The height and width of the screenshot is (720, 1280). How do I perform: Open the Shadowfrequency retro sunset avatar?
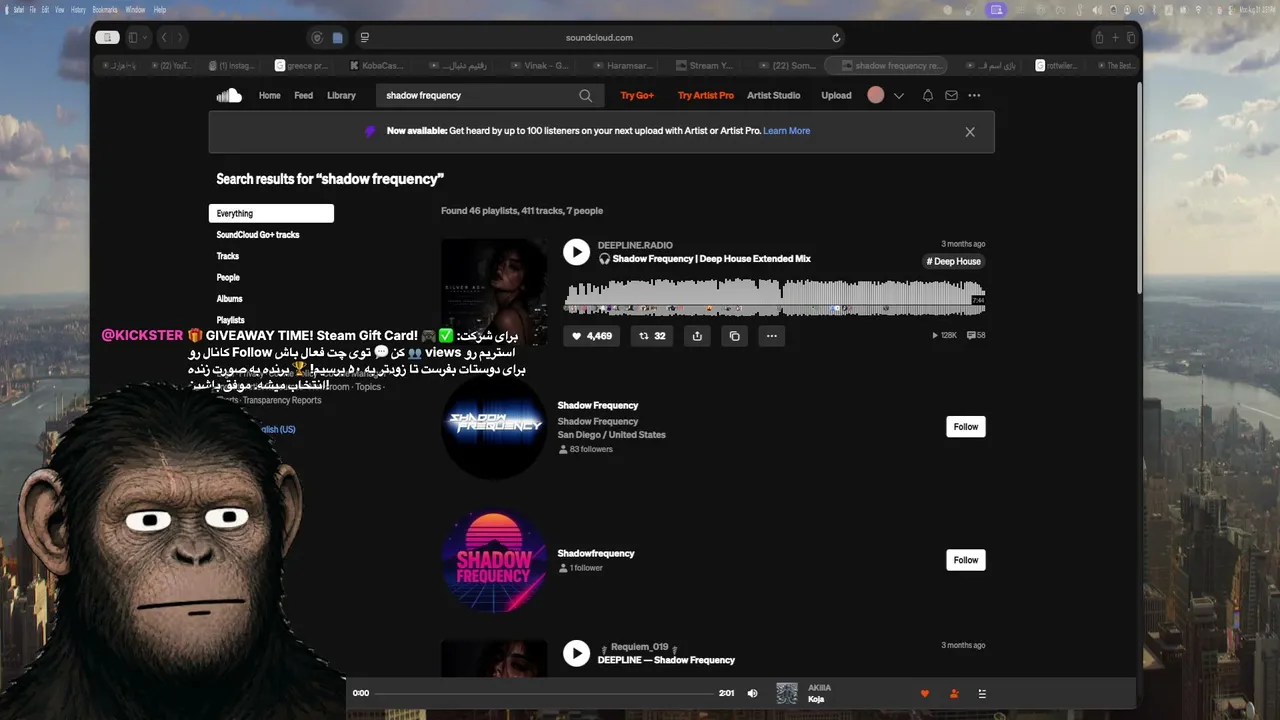[494, 559]
